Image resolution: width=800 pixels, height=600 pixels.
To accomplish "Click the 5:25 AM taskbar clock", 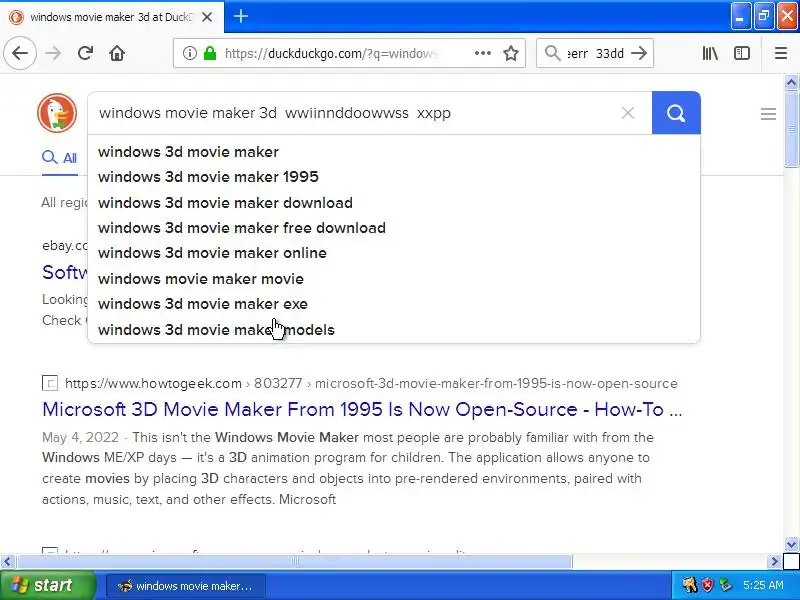I will tap(763, 585).
